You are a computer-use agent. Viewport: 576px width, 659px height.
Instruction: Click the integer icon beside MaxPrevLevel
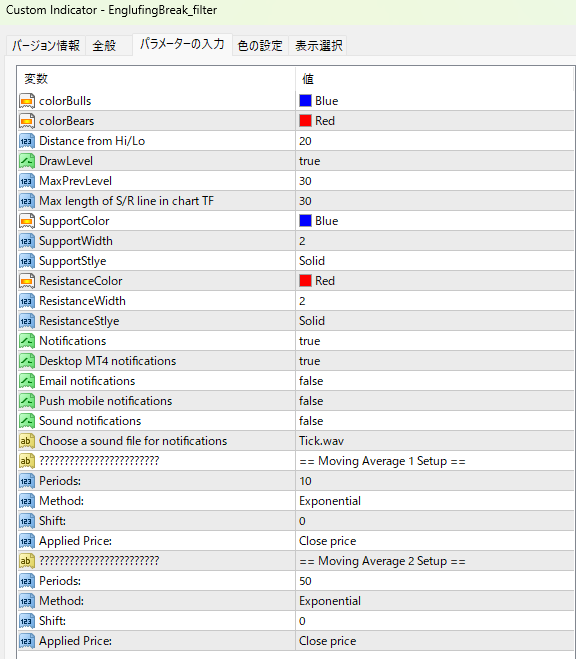click(26, 181)
